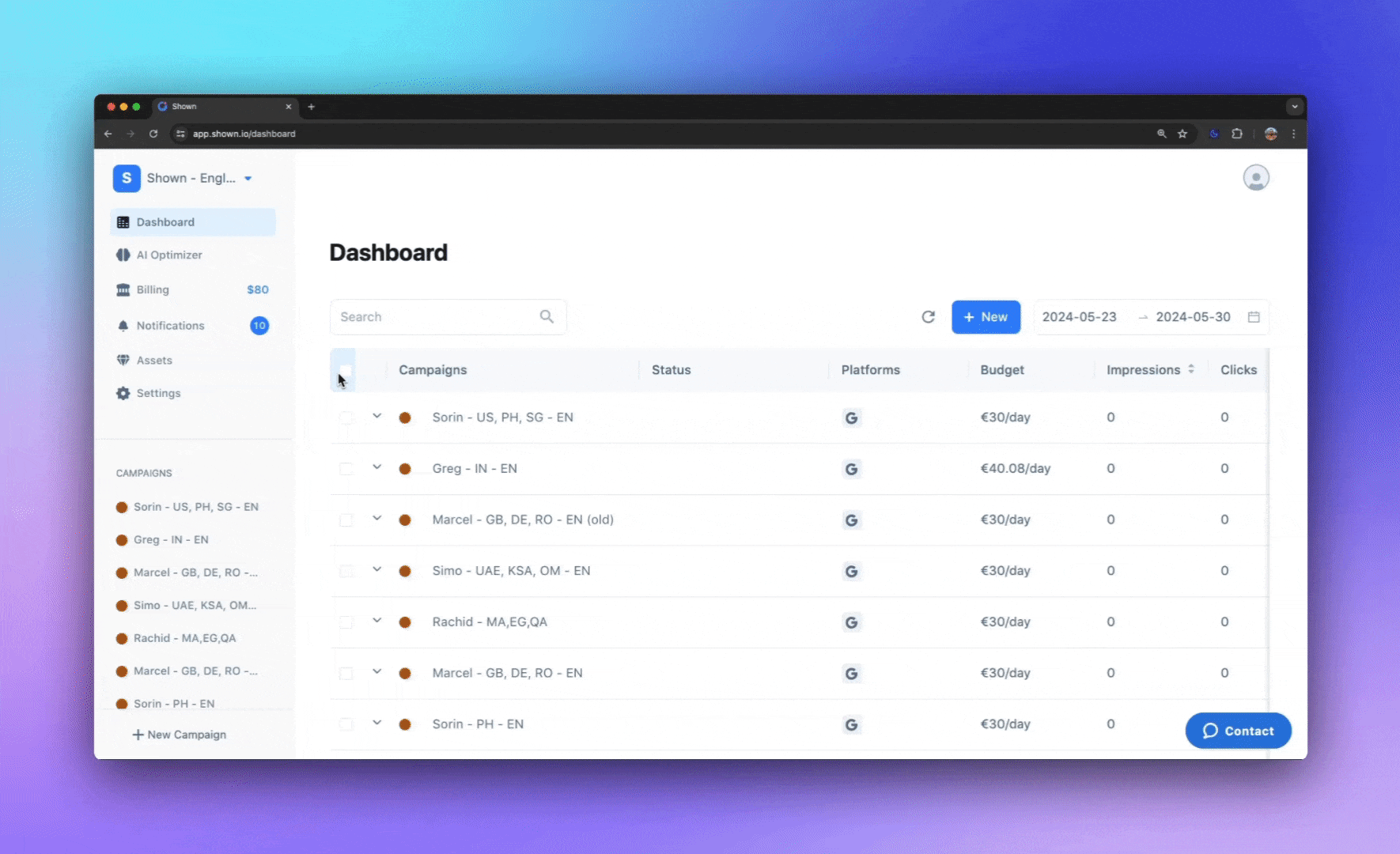Expand row Rachid - MA,EG,QA
The height and width of the screenshot is (854, 1400).
tap(377, 621)
